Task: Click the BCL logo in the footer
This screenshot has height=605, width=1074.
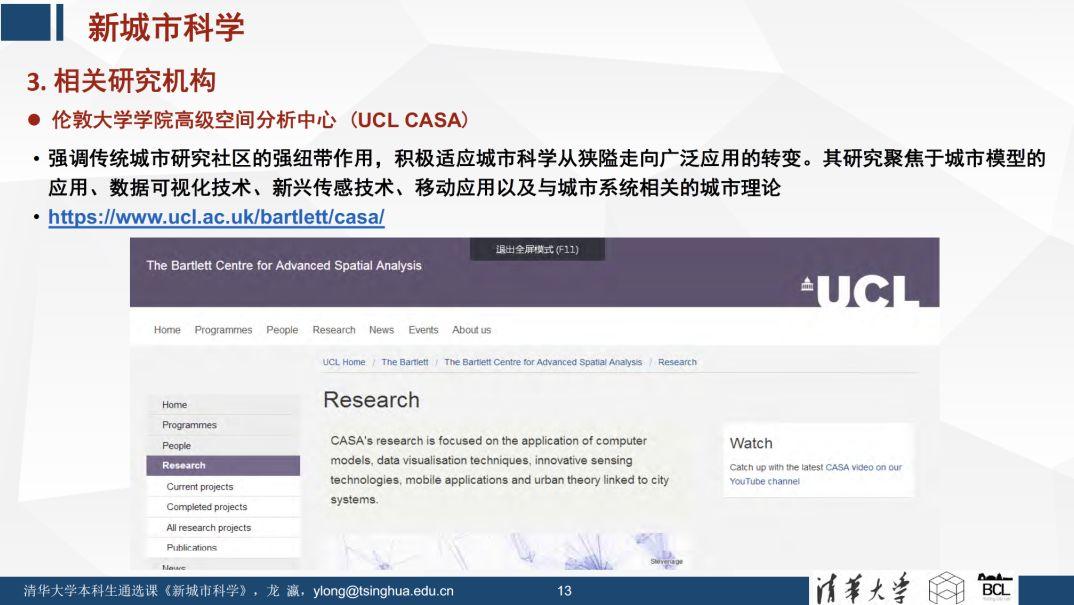Action: 995,589
